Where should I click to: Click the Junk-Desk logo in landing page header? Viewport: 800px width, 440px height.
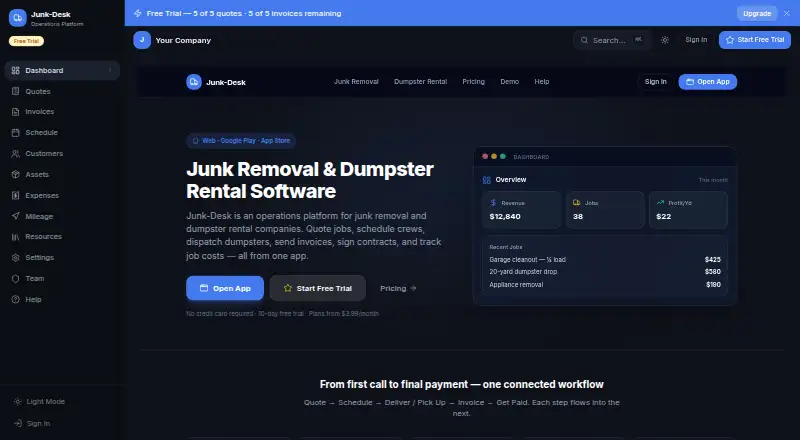pyautogui.click(x=194, y=82)
